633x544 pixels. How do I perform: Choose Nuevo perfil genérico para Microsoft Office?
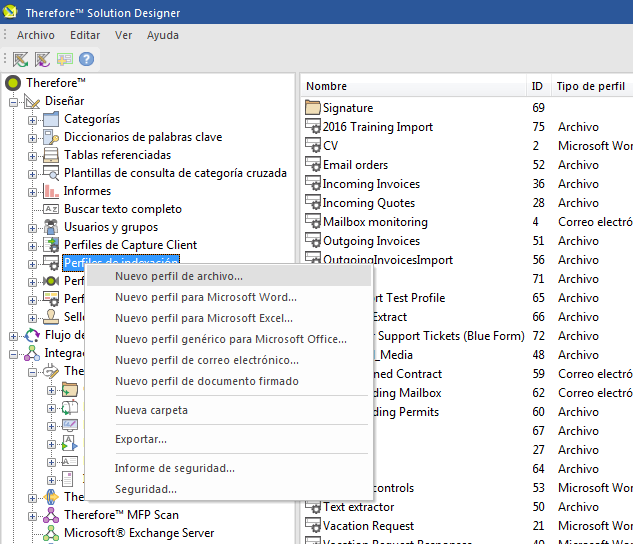click(229, 339)
